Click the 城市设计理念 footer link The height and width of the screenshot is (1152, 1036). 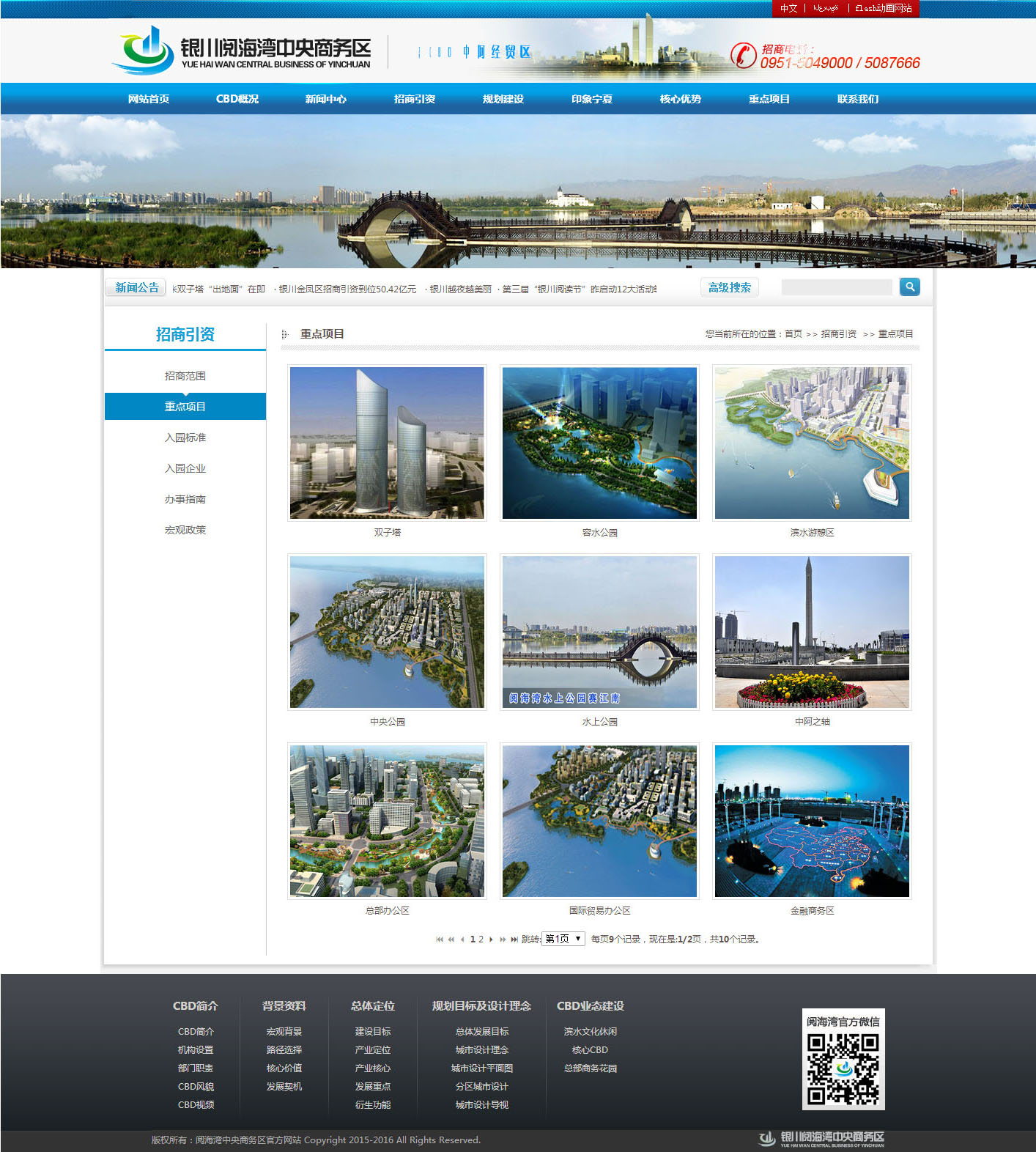tap(481, 1050)
